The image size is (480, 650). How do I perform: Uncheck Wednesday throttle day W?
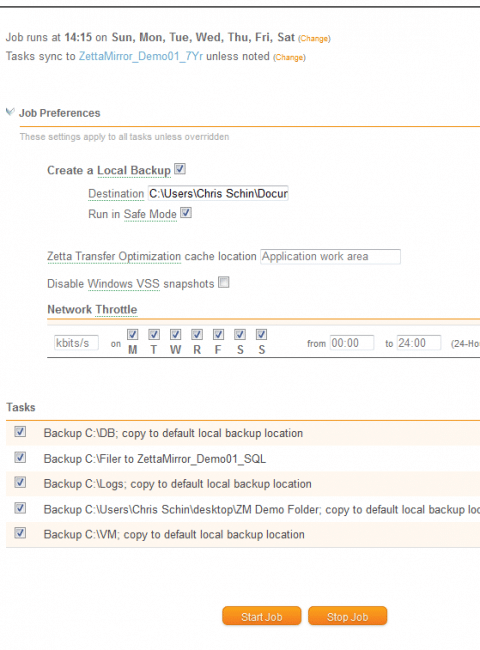click(x=176, y=335)
